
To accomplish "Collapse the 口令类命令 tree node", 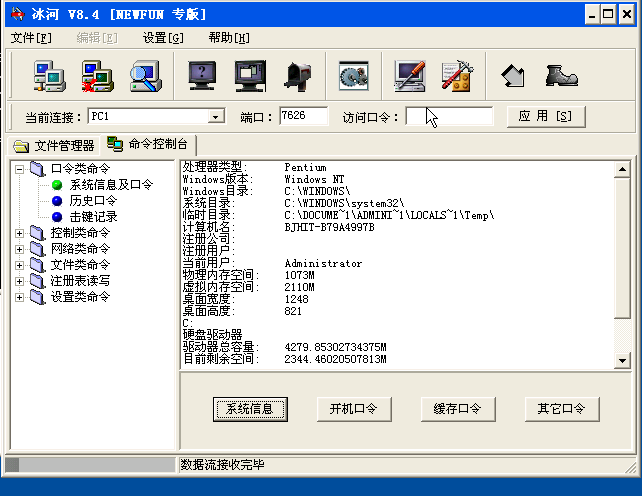I will [19, 169].
